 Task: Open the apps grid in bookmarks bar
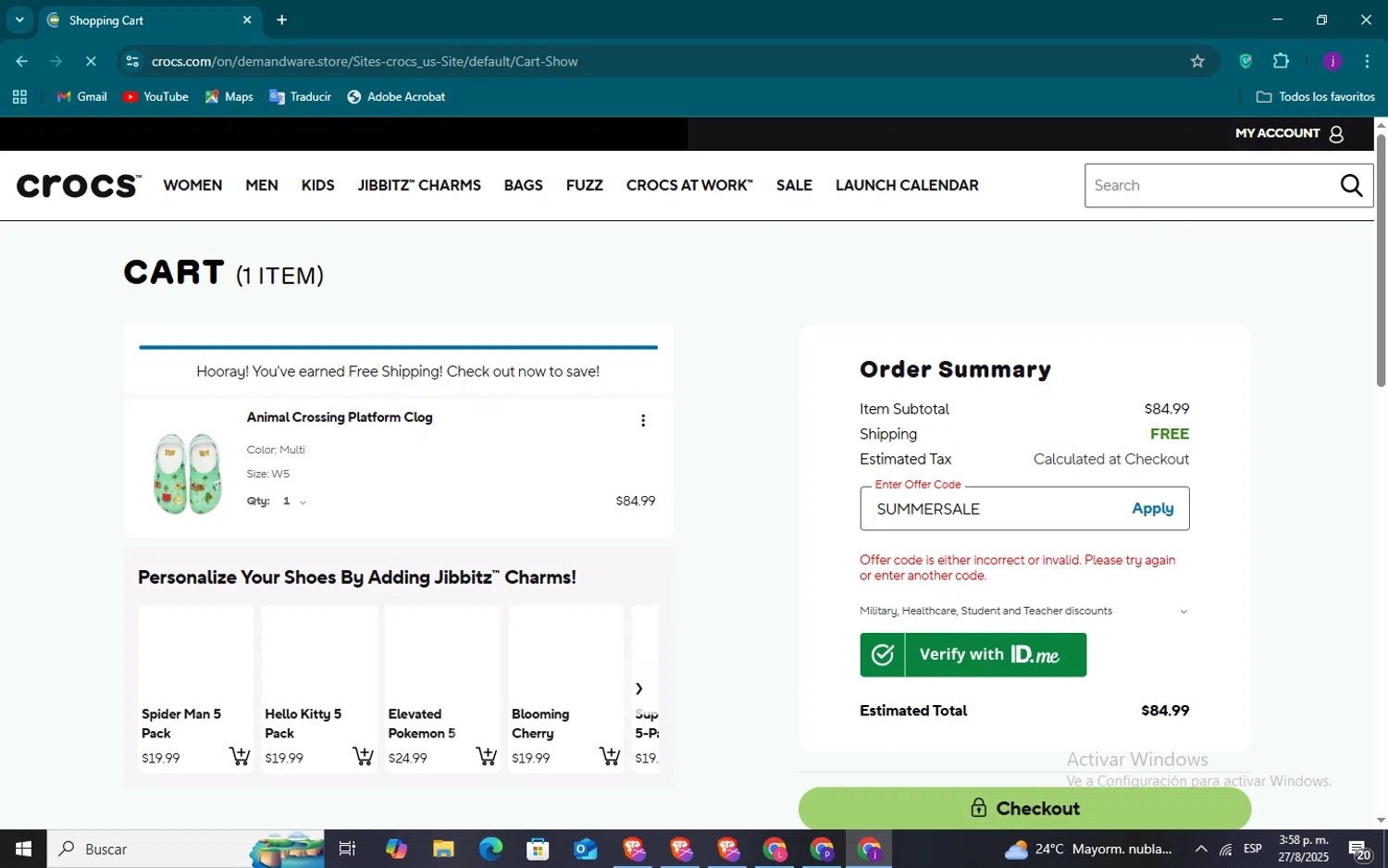click(19, 96)
